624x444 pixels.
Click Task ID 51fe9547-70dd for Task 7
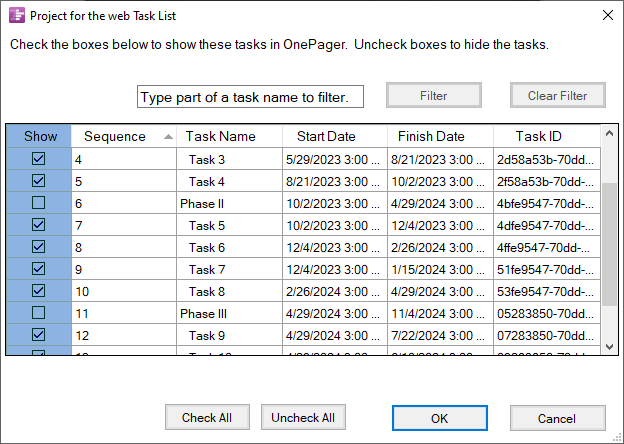[547, 269]
